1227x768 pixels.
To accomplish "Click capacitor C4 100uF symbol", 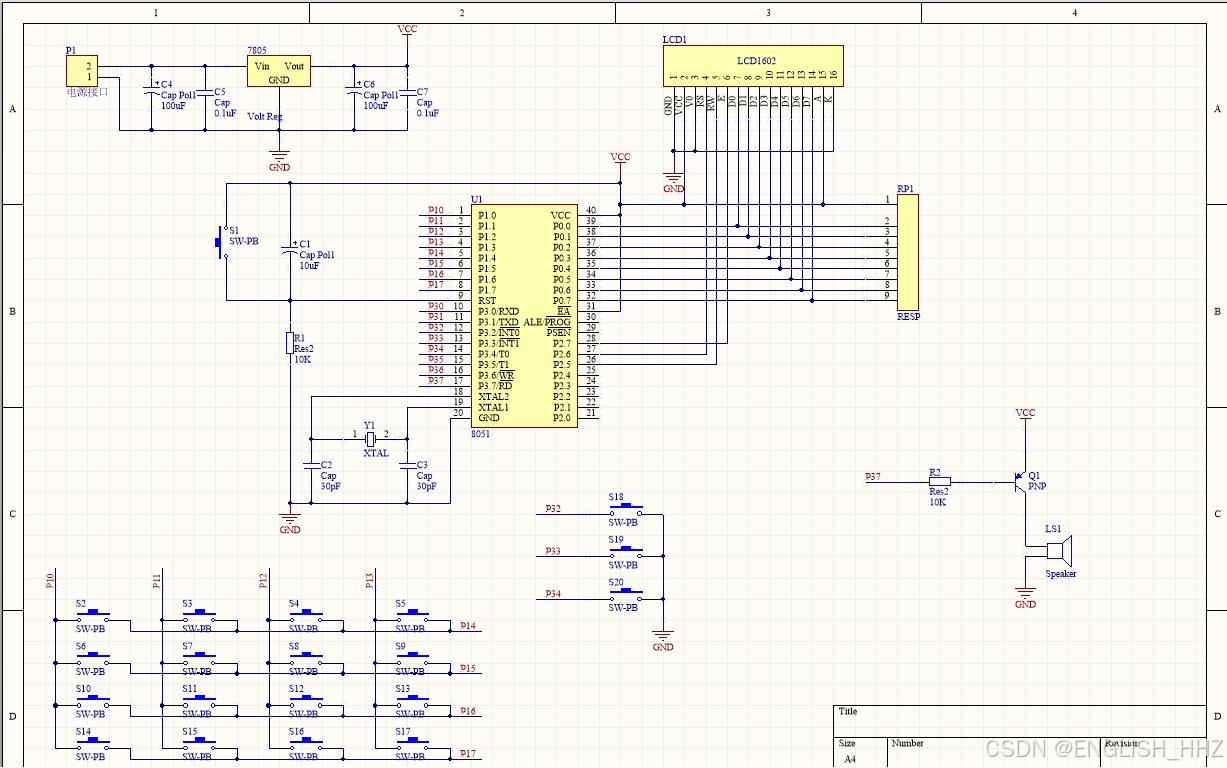I will pyautogui.click(x=152, y=92).
